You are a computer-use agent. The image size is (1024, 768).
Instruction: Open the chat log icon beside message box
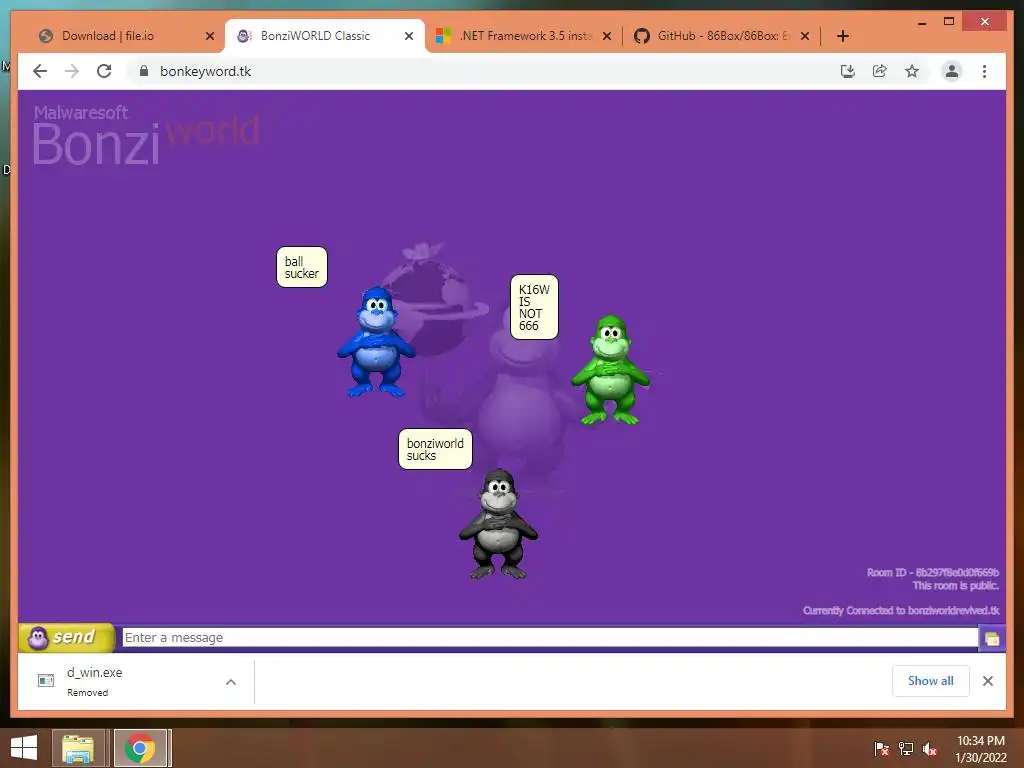[x=992, y=639]
